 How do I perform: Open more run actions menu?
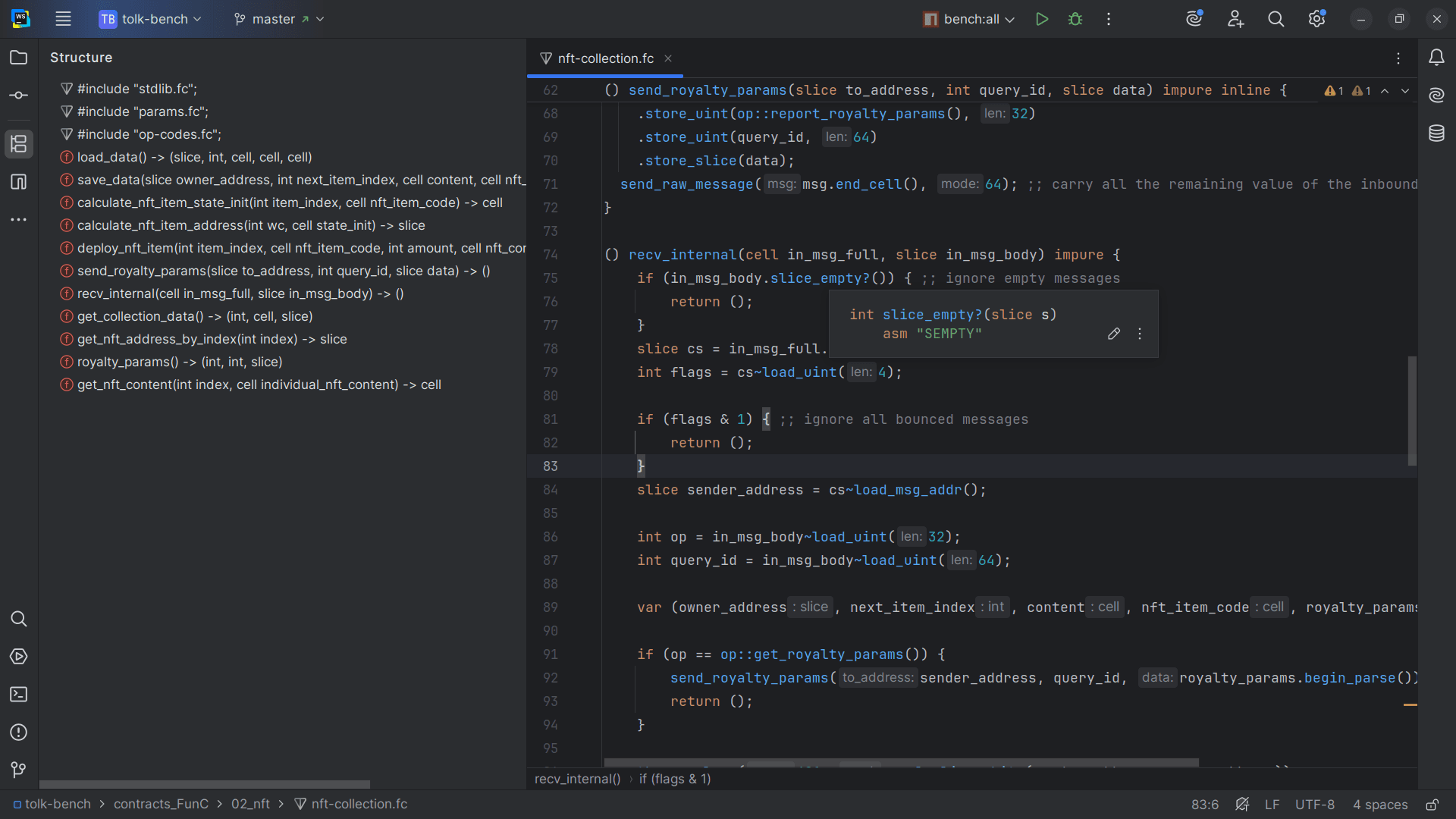[1109, 19]
